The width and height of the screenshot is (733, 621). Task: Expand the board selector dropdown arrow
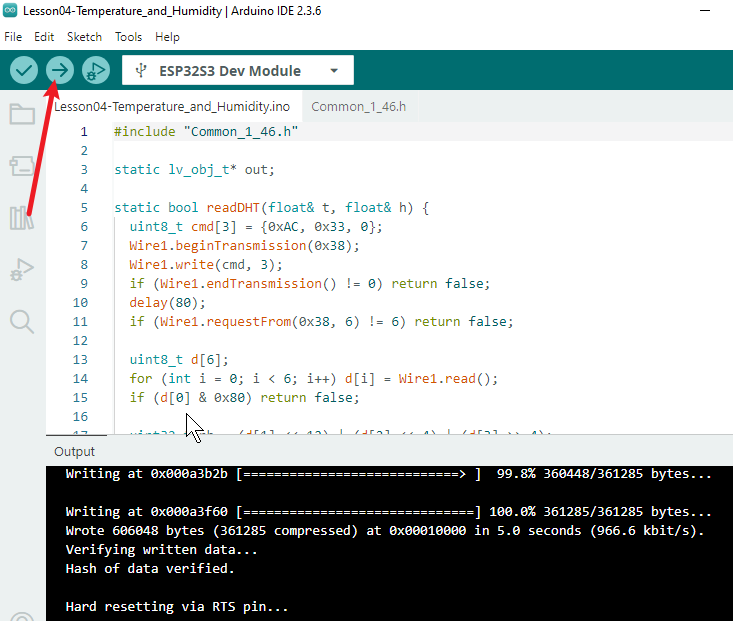[x=334, y=71]
